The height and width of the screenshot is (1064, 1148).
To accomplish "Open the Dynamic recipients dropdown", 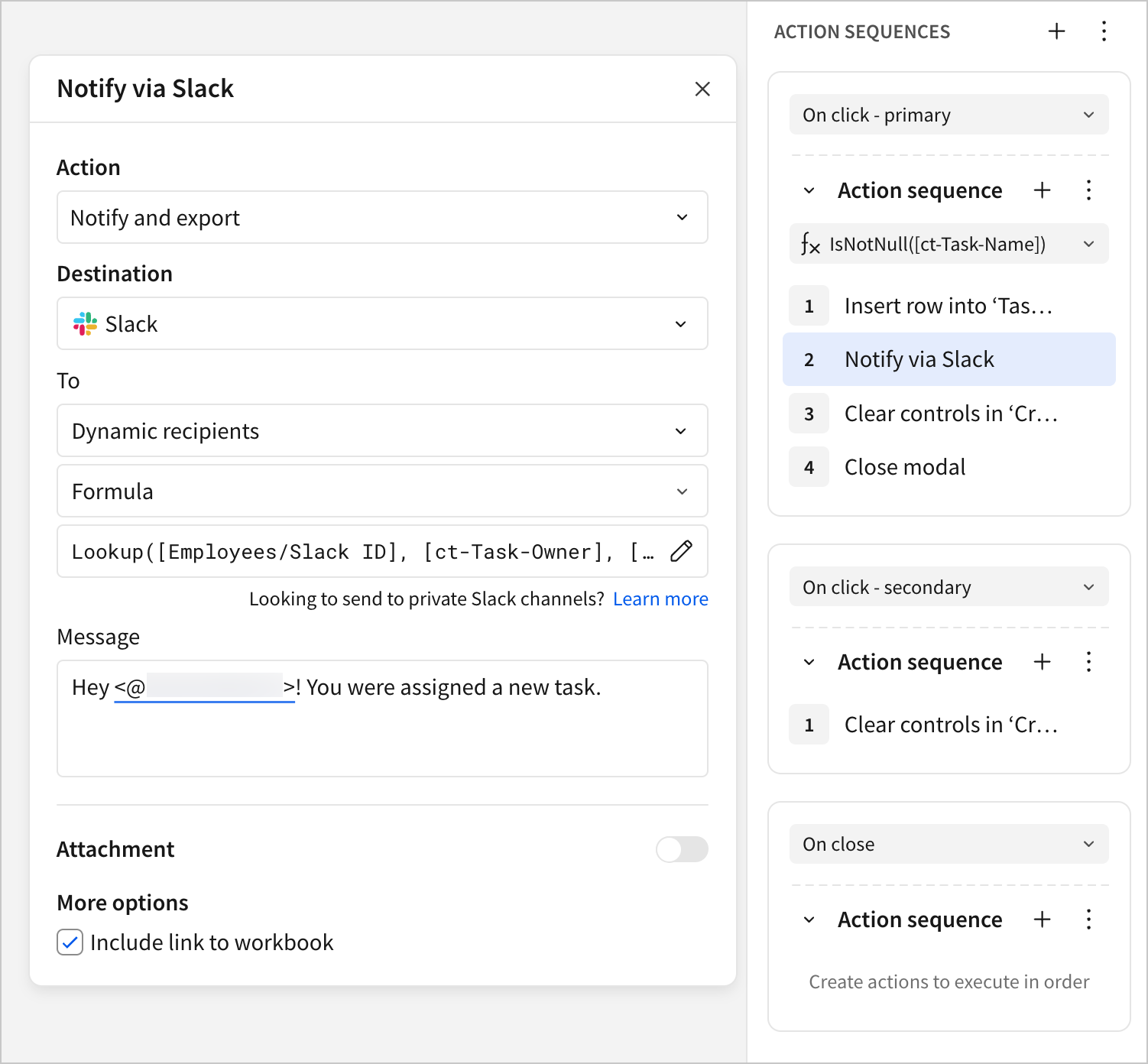I will [x=382, y=431].
